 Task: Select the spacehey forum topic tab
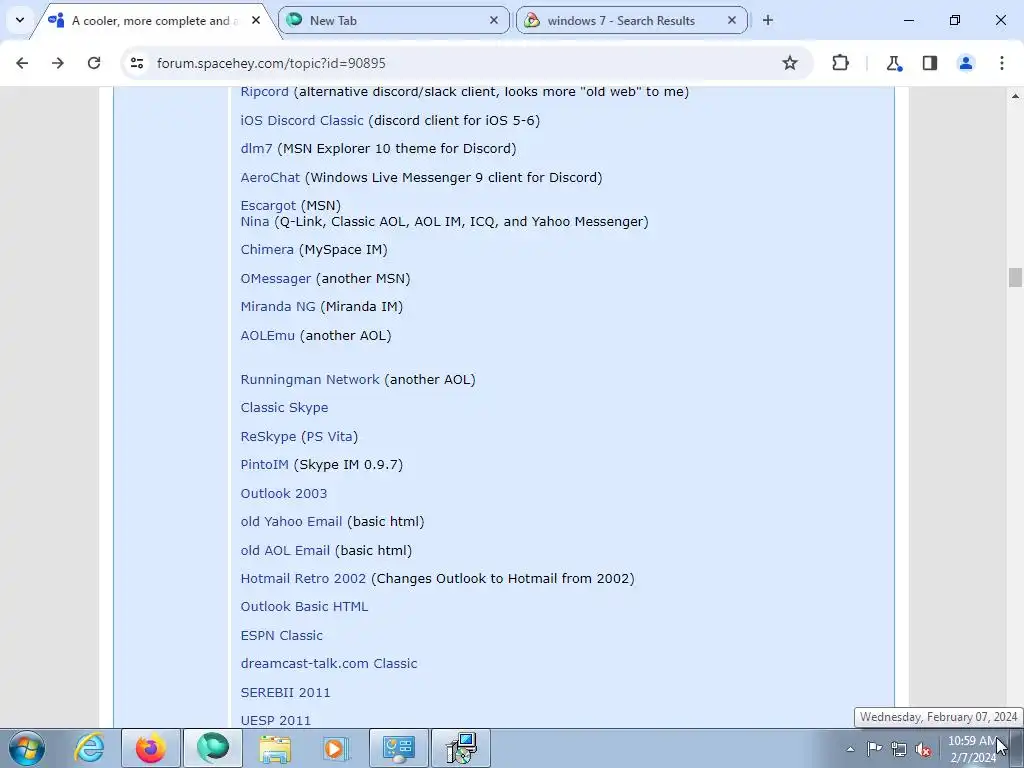[154, 20]
